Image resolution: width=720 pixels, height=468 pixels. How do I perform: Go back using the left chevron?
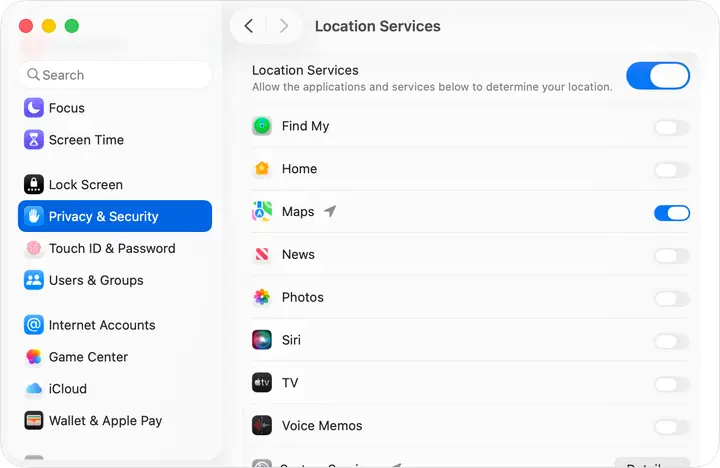249,27
